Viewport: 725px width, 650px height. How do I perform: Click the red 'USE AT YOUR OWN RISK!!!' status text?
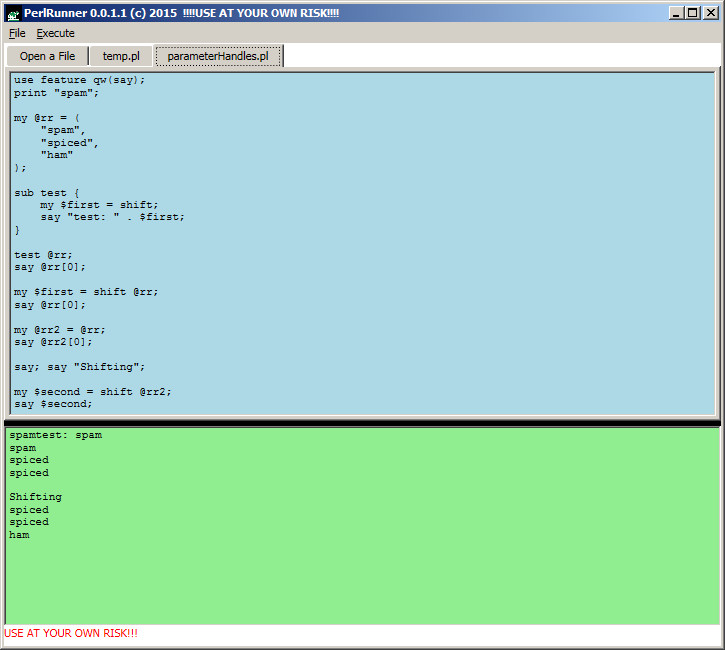click(71, 633)
